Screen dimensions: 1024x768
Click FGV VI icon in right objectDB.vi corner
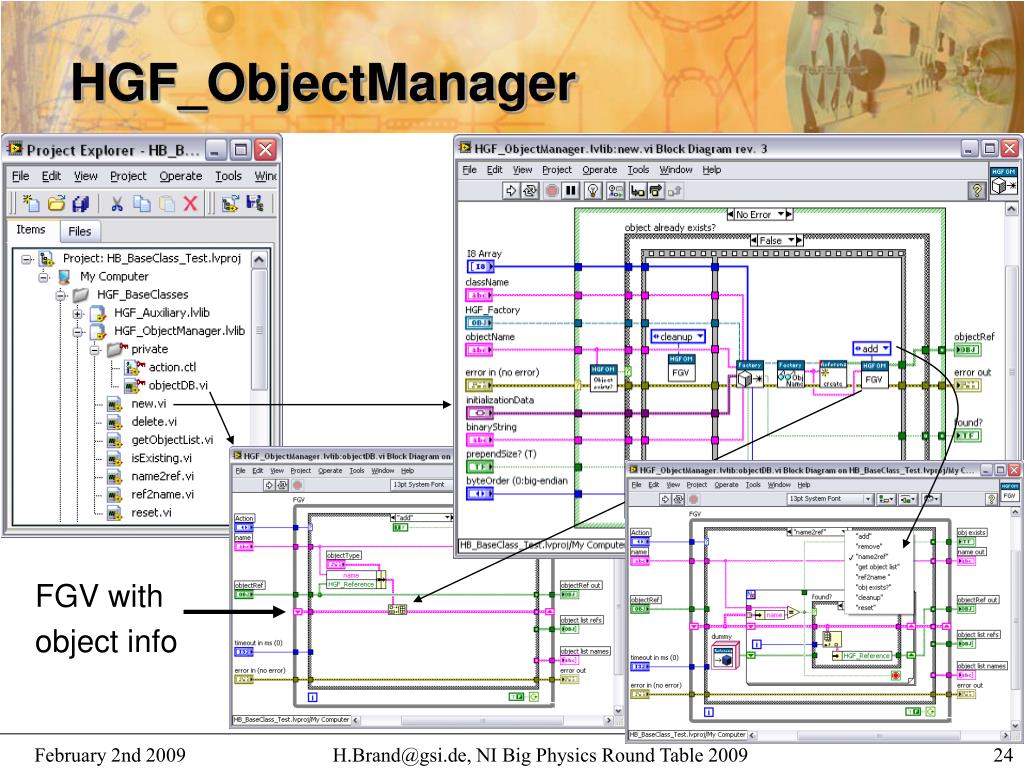1010,492
